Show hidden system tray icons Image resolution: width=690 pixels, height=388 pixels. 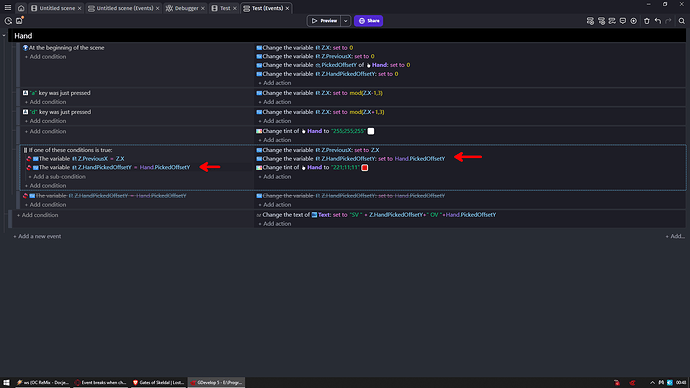[652, 382]
